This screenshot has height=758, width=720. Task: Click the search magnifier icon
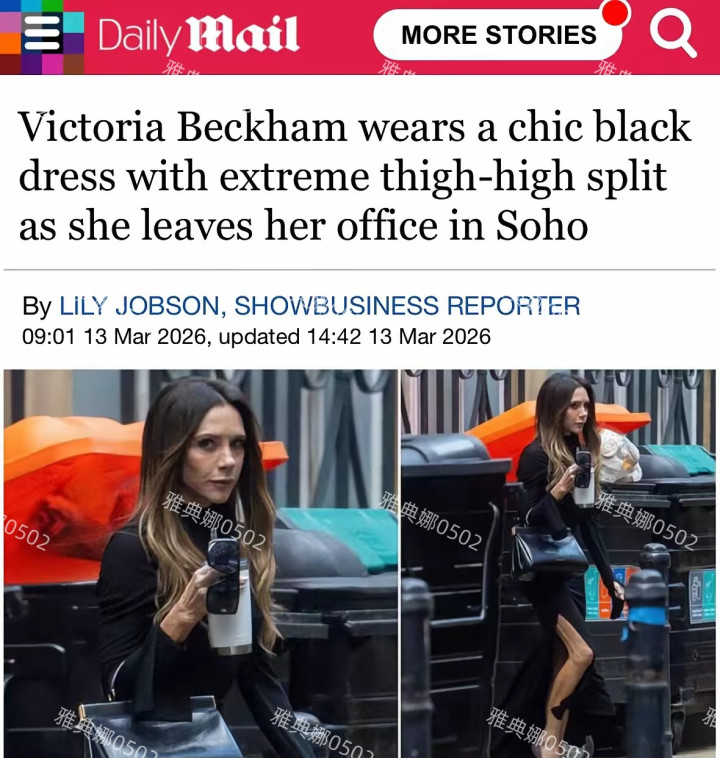pyautogui.click(x=673, y=33)
